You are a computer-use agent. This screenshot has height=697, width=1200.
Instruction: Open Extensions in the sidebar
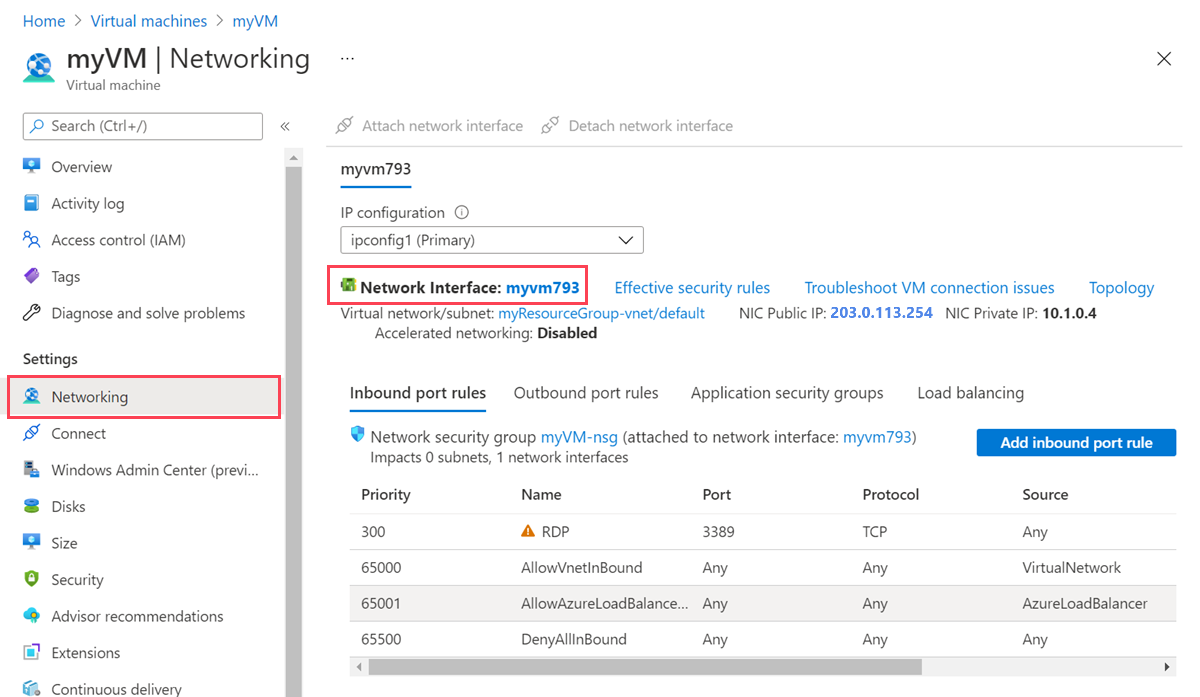[86, 653]
